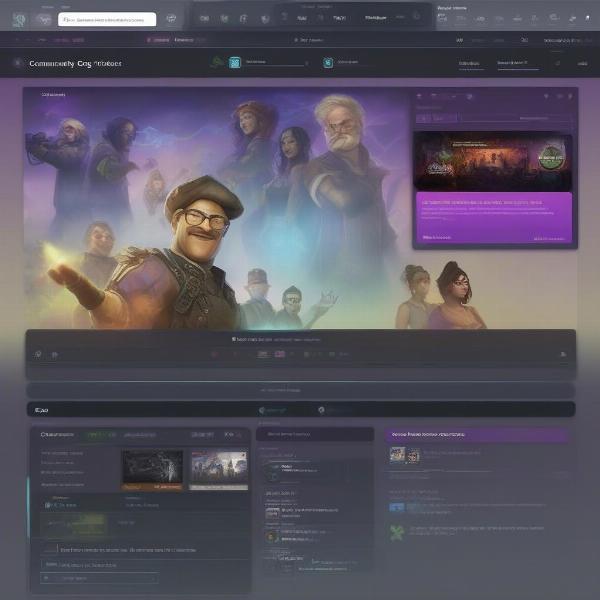
Task: Click the logo icon in the top-left corner
Action: click(18, 20)
